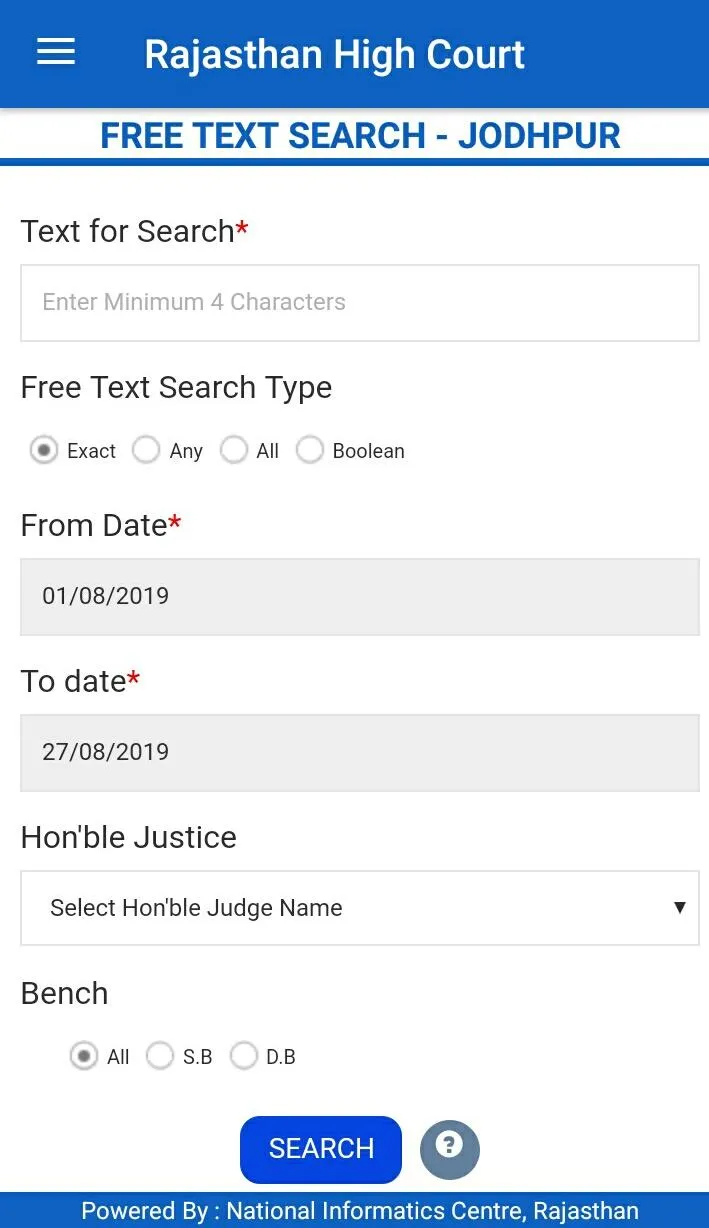This screenshot has width=709, height=1228.
Task: Choose the Boolean search type
Action: point(310,450)
